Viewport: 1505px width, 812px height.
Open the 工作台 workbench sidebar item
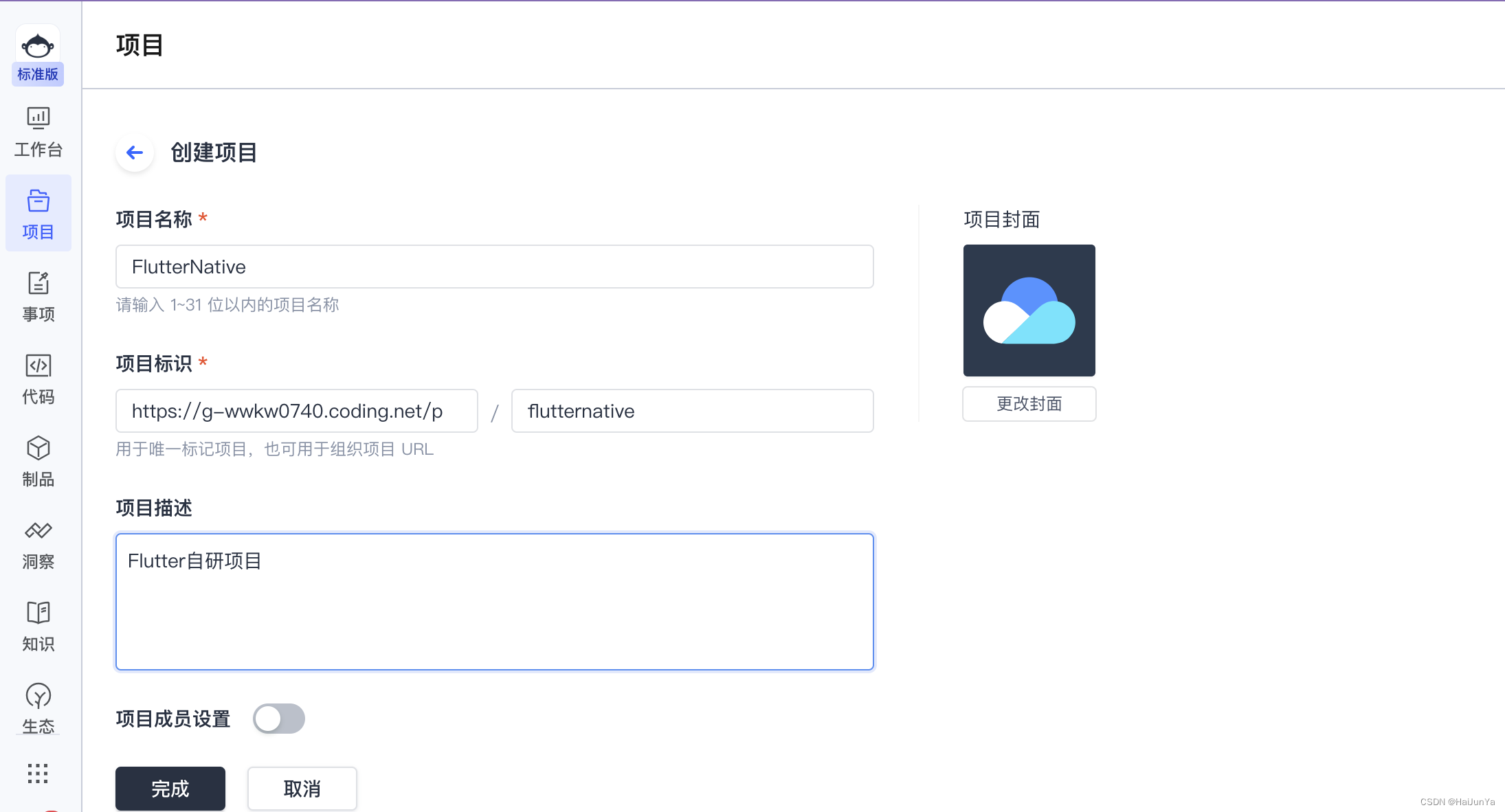pos(38,133)
